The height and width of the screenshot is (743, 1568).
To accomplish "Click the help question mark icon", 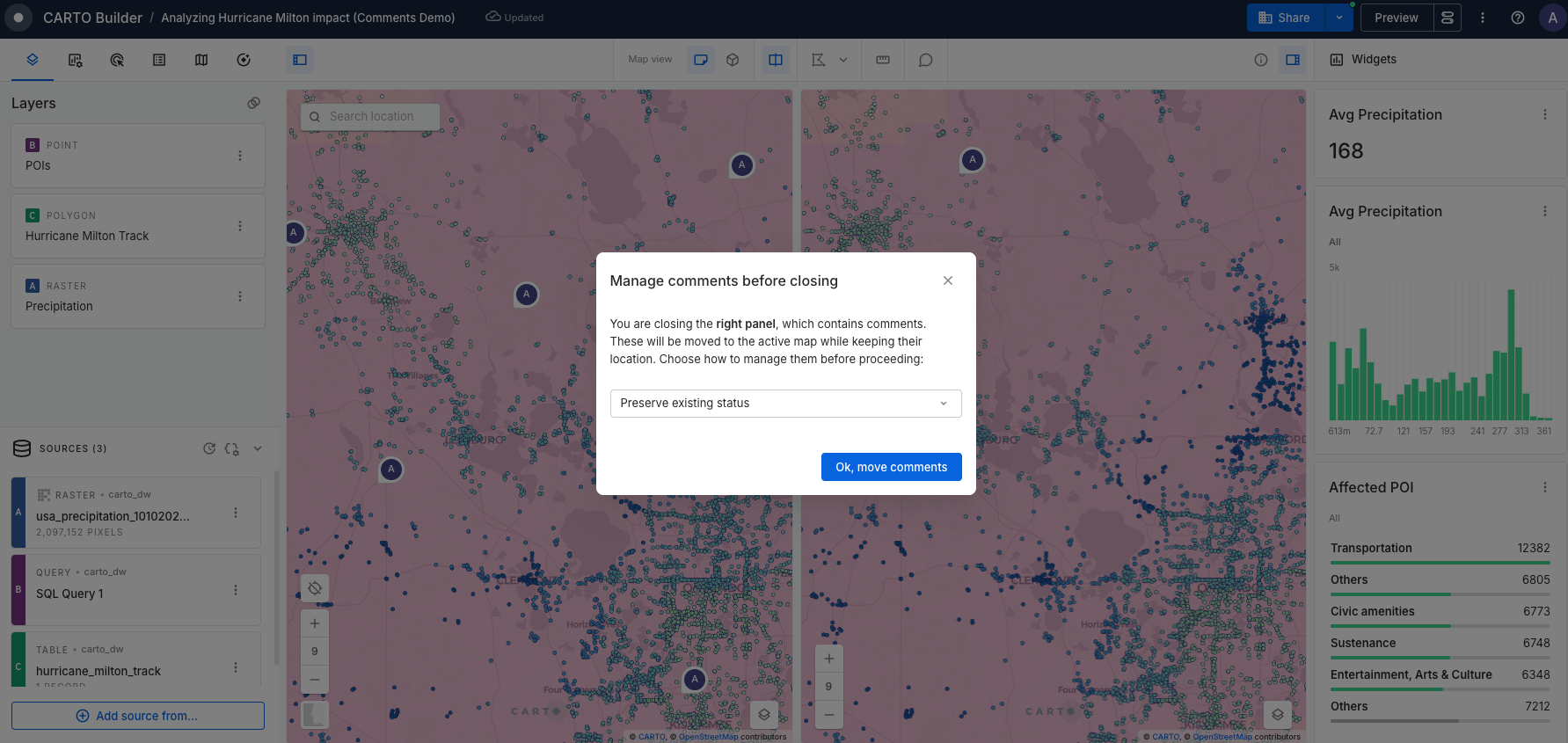I will point(1517,18).
